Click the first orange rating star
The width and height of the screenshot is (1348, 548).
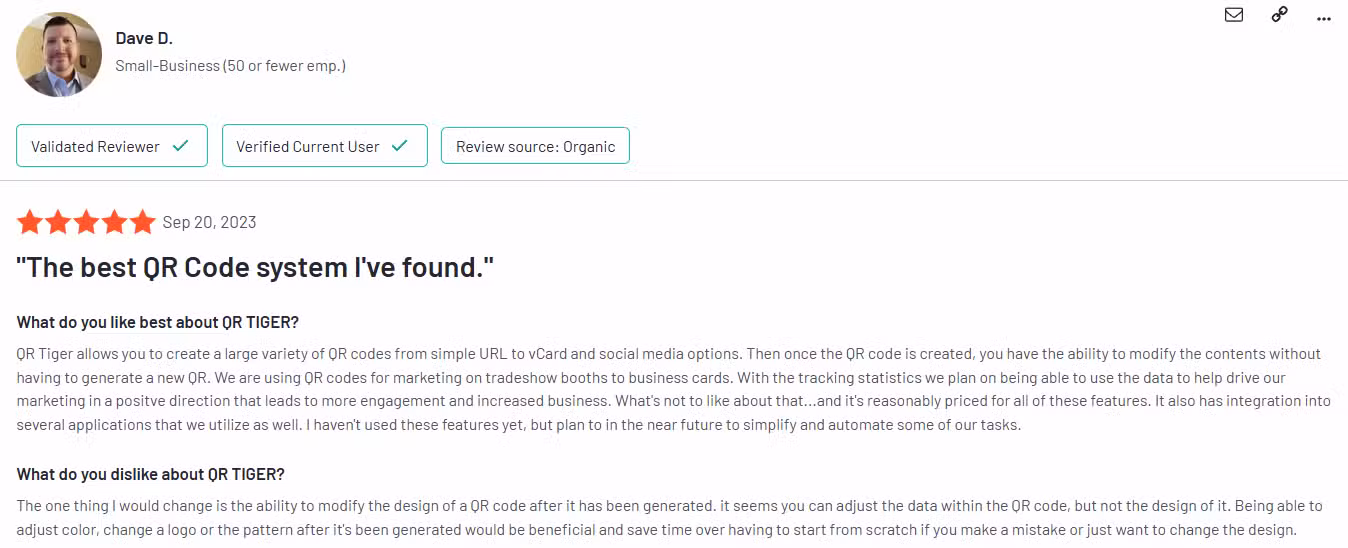tap(30, 222)
